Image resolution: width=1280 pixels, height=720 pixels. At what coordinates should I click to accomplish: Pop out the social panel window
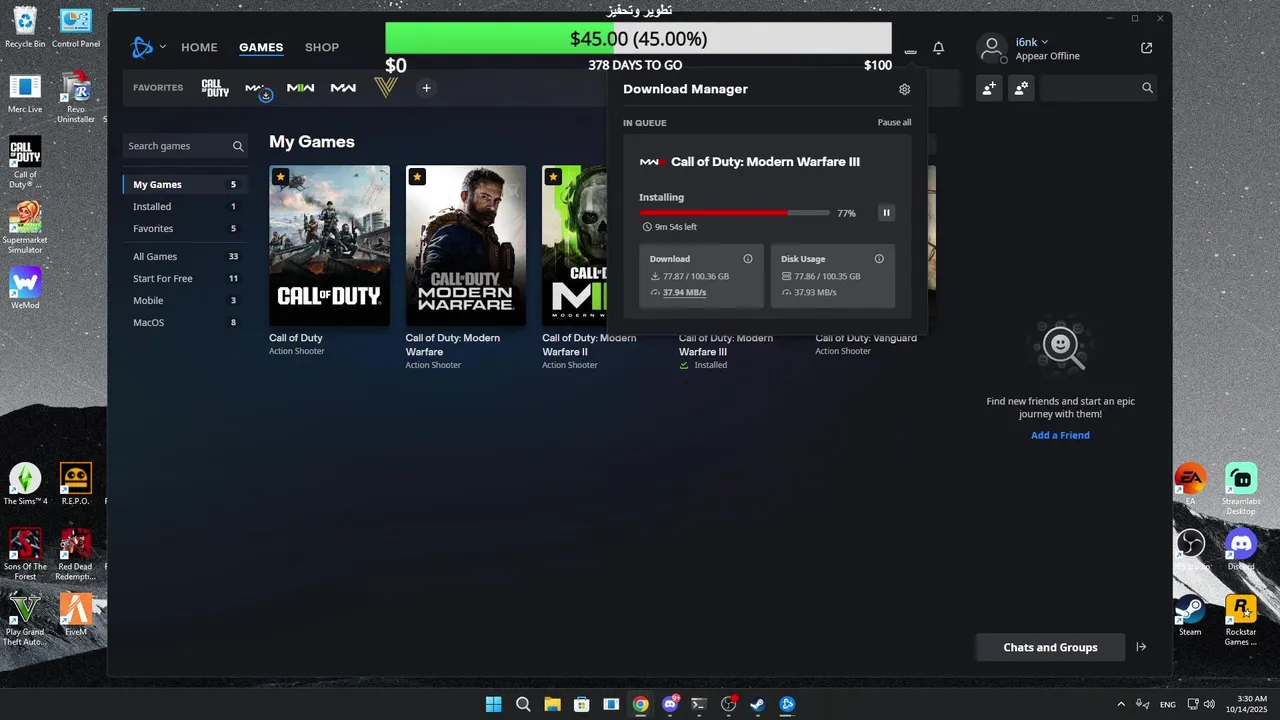click(x=1146, y=48)
